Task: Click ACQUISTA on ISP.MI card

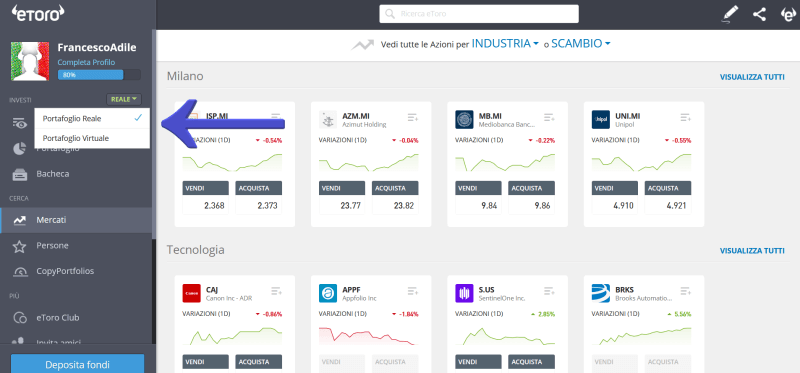Action: pyautogui.click(x=259, y=188)
